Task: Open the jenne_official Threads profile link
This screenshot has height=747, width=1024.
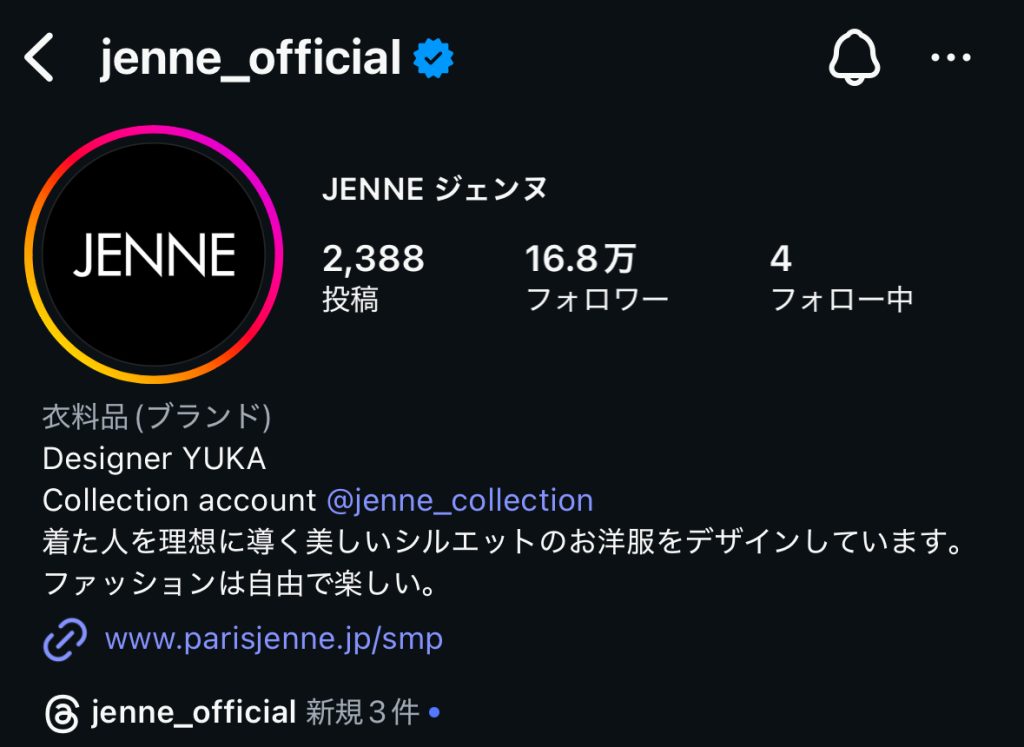Action: coord(193,713)
